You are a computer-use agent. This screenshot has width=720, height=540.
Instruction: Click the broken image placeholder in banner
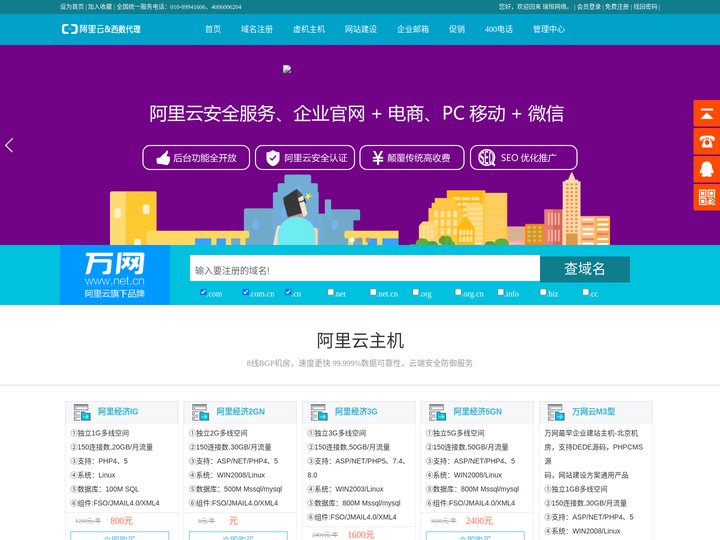(x=287, y=69)
